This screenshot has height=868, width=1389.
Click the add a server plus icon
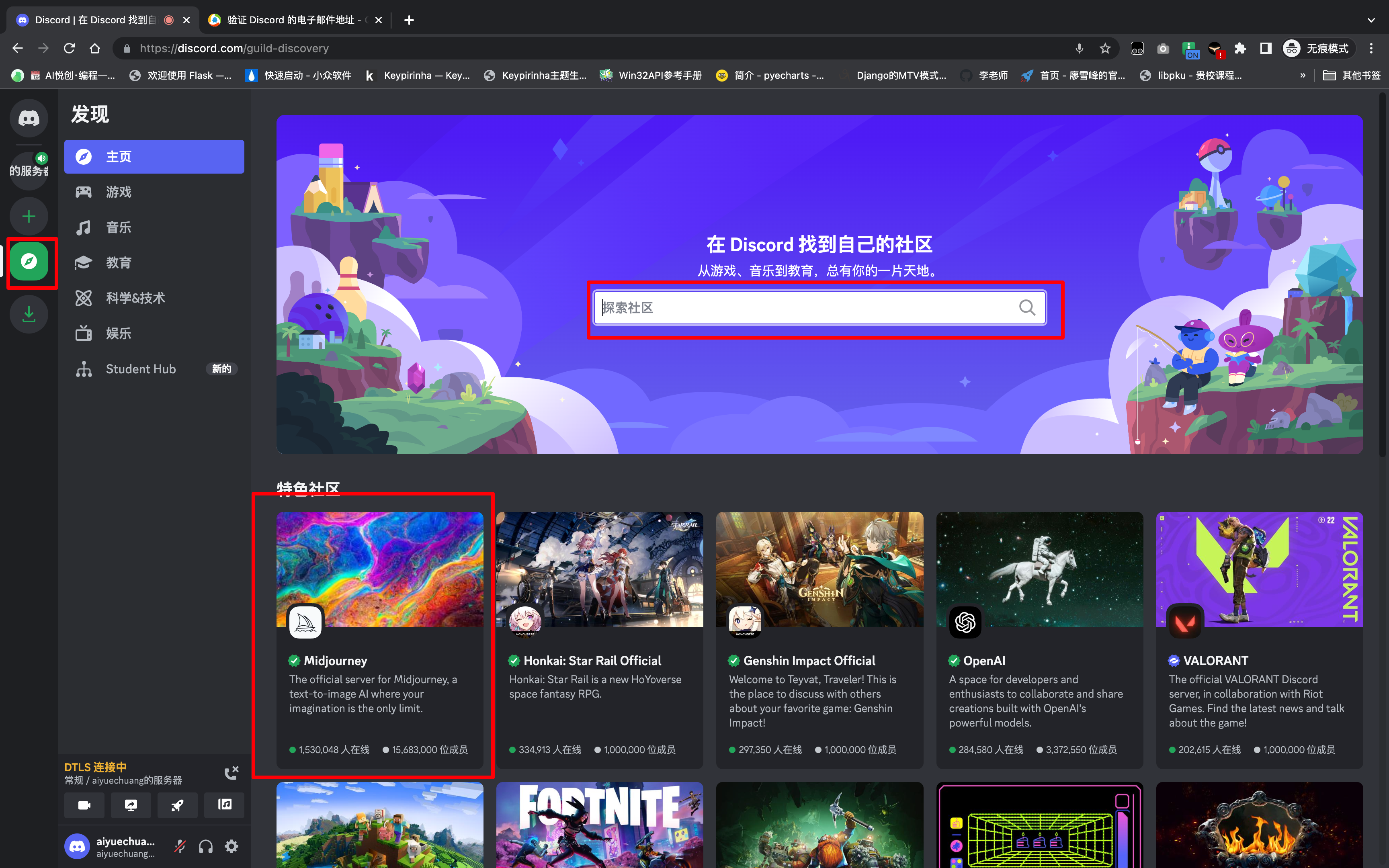coord(29,217)
